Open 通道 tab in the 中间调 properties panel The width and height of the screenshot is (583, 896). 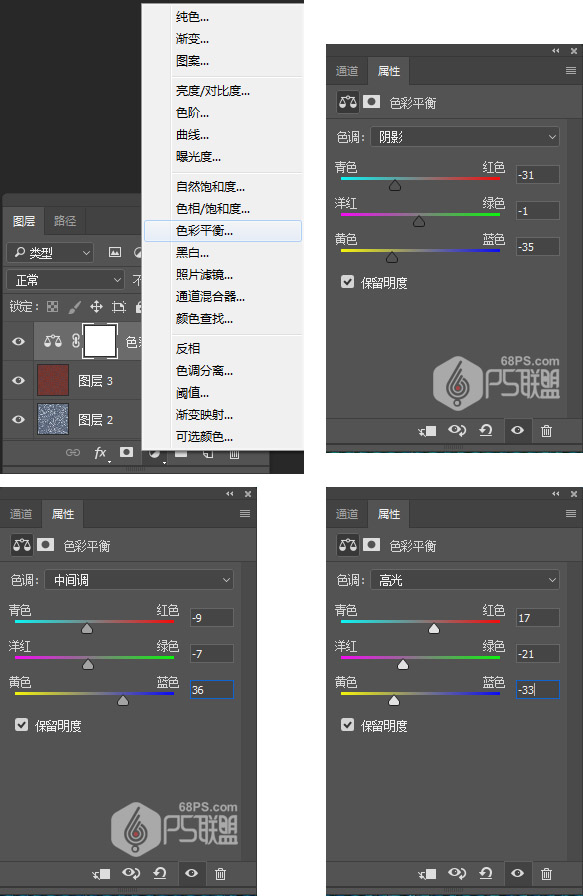click(21, 514)
